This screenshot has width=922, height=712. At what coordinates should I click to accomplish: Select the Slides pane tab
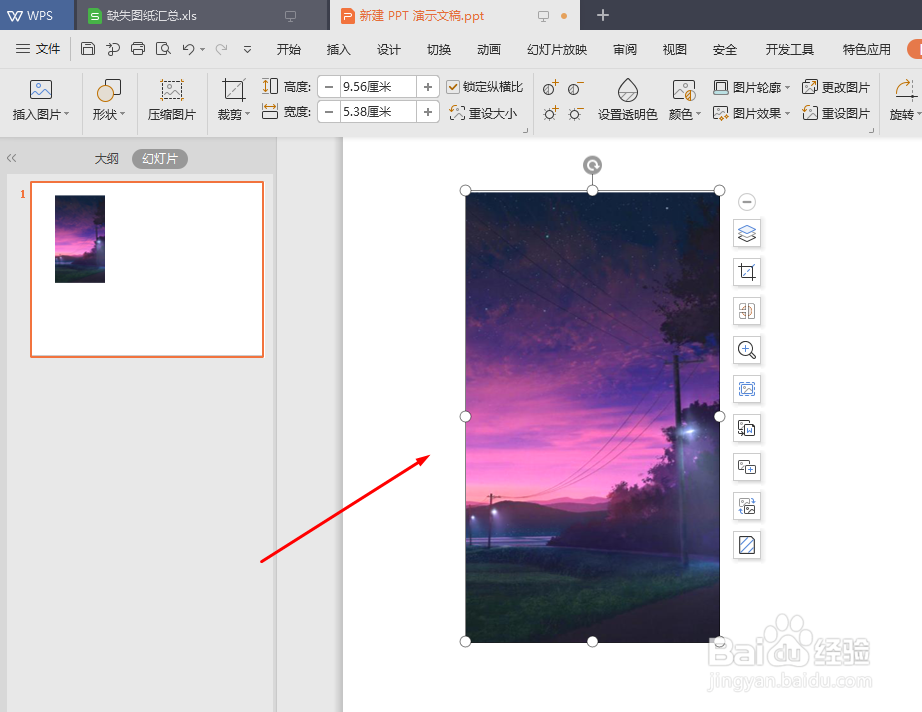pos(160,159)
